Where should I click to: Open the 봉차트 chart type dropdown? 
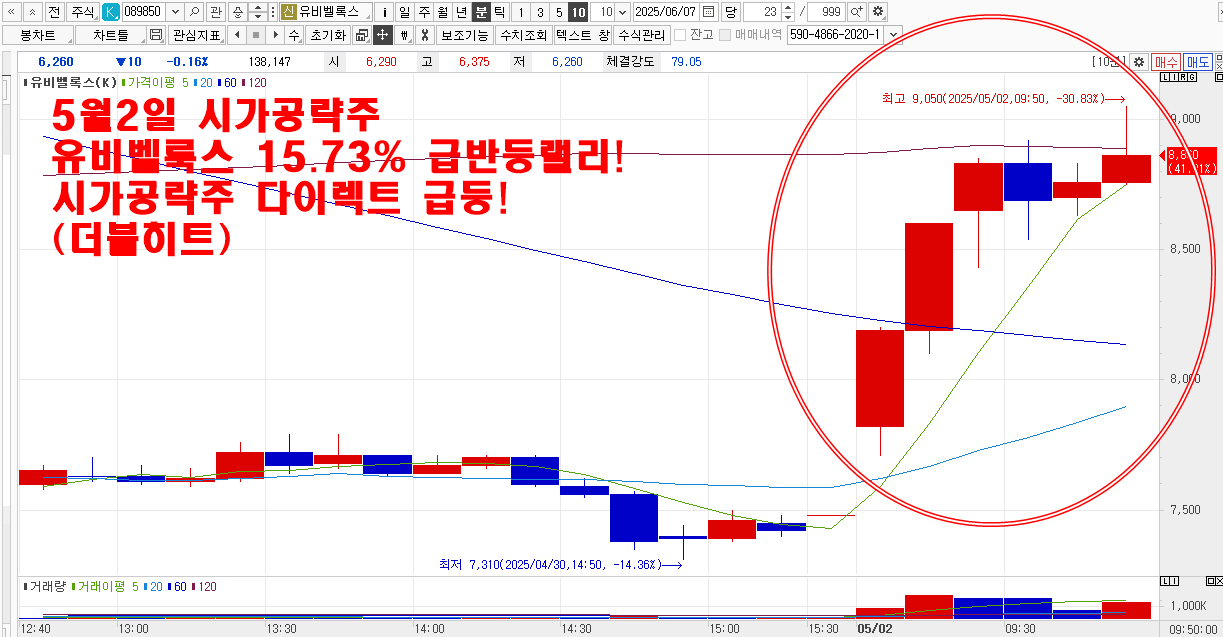coord(38,35)
